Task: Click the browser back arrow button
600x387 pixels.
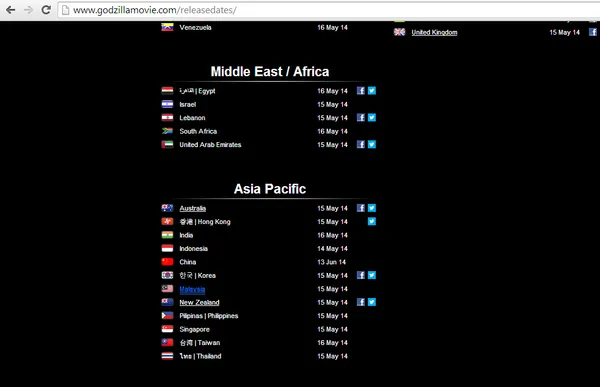Action: click(10, 10)
